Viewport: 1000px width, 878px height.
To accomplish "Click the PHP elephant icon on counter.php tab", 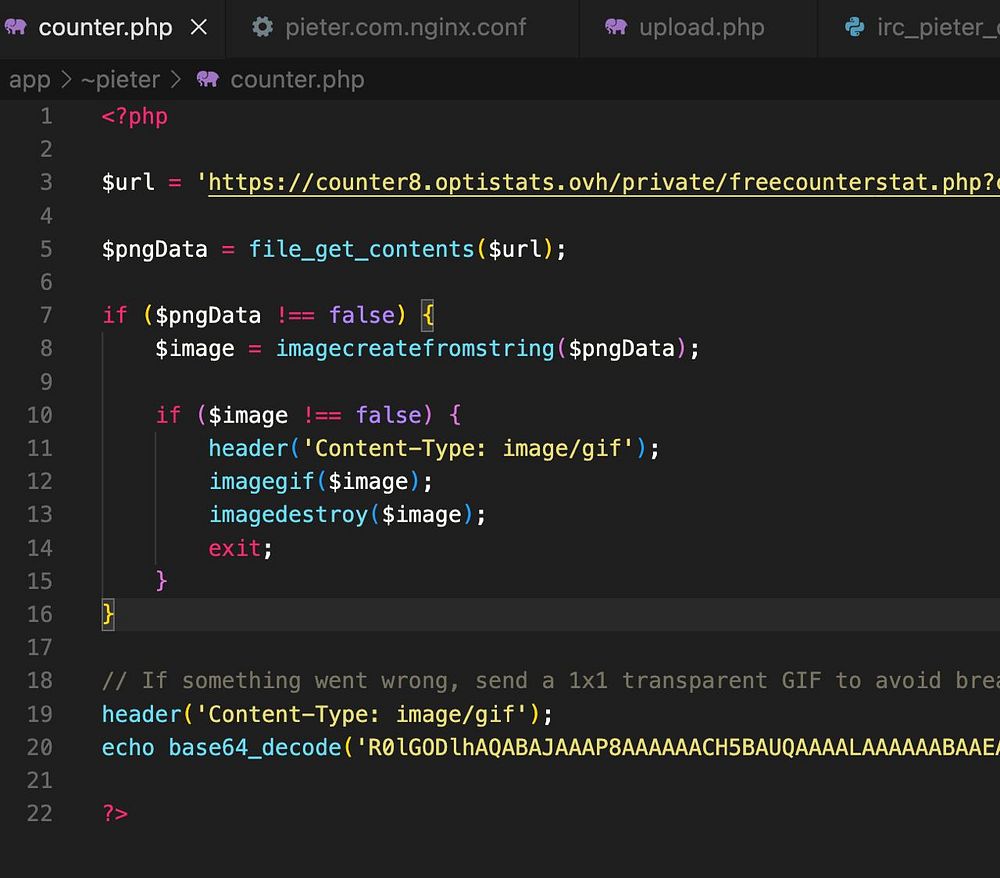I will pyautogui.click(x=16, y=27).
